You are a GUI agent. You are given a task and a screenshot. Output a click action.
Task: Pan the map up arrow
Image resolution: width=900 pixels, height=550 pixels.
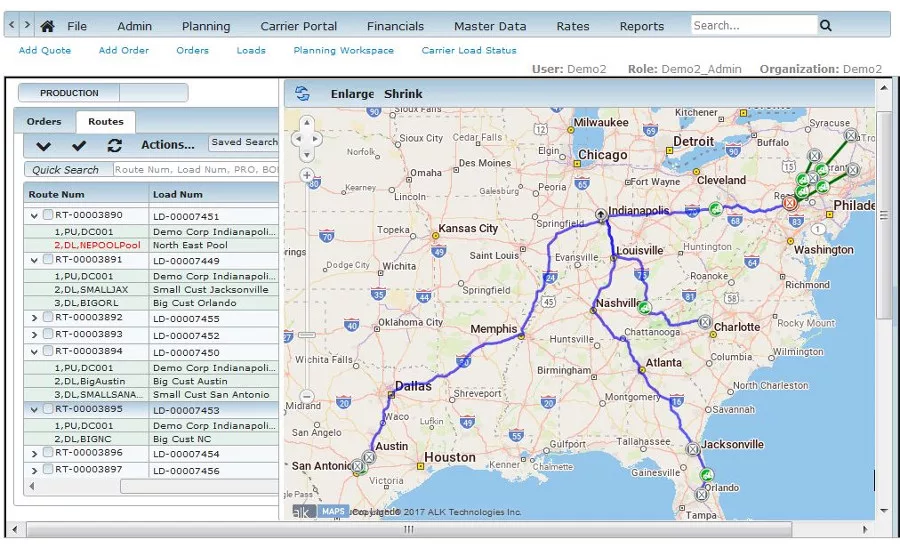click(307, 122)
